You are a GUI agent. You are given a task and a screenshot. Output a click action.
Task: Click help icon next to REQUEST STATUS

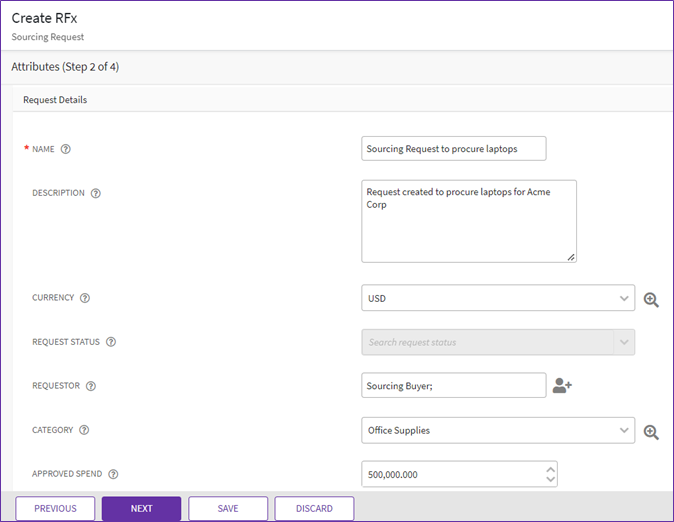(x=111, y=342)
